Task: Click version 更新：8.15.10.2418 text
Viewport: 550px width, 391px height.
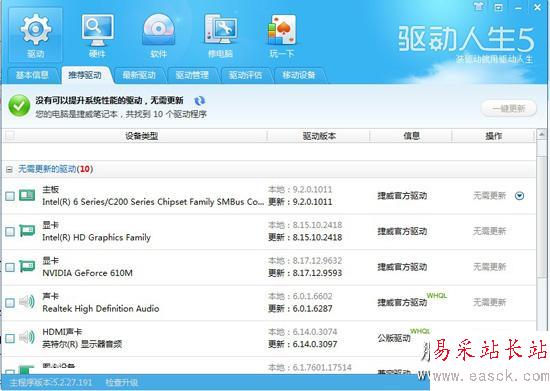Action: tap(305, 237)
